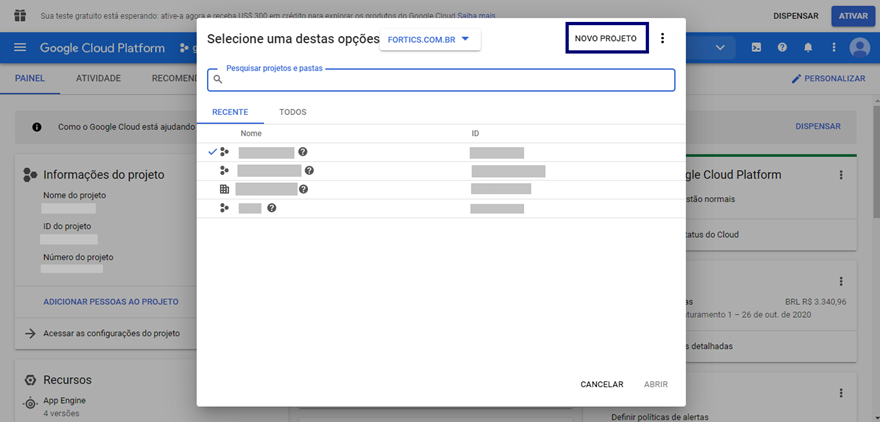
Task: Click help icon on organization row
Action: point(304,190)
